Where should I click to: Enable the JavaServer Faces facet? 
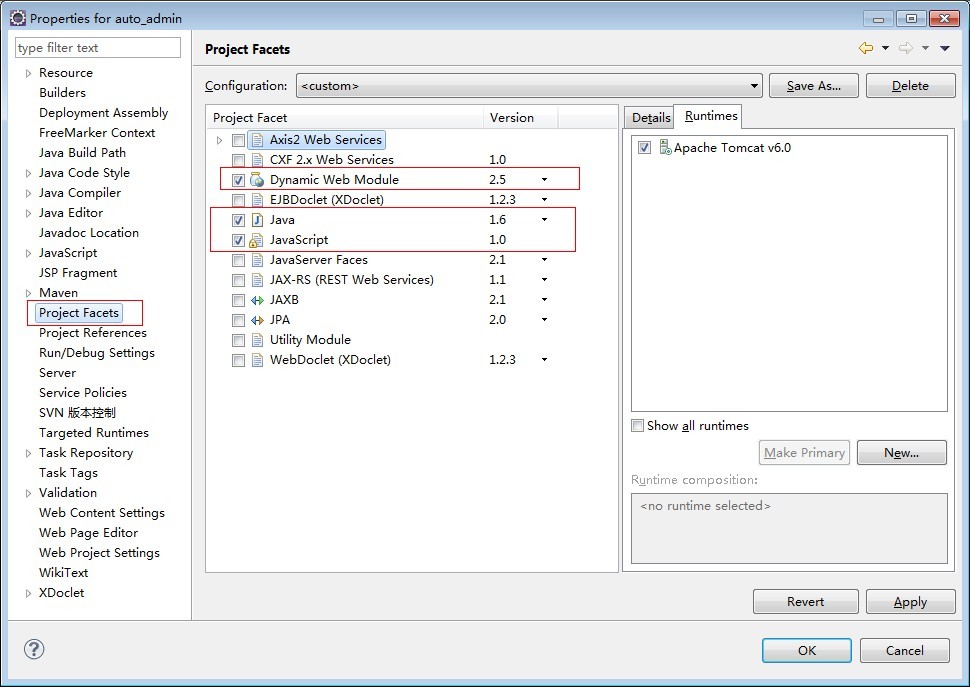(238, 260)
